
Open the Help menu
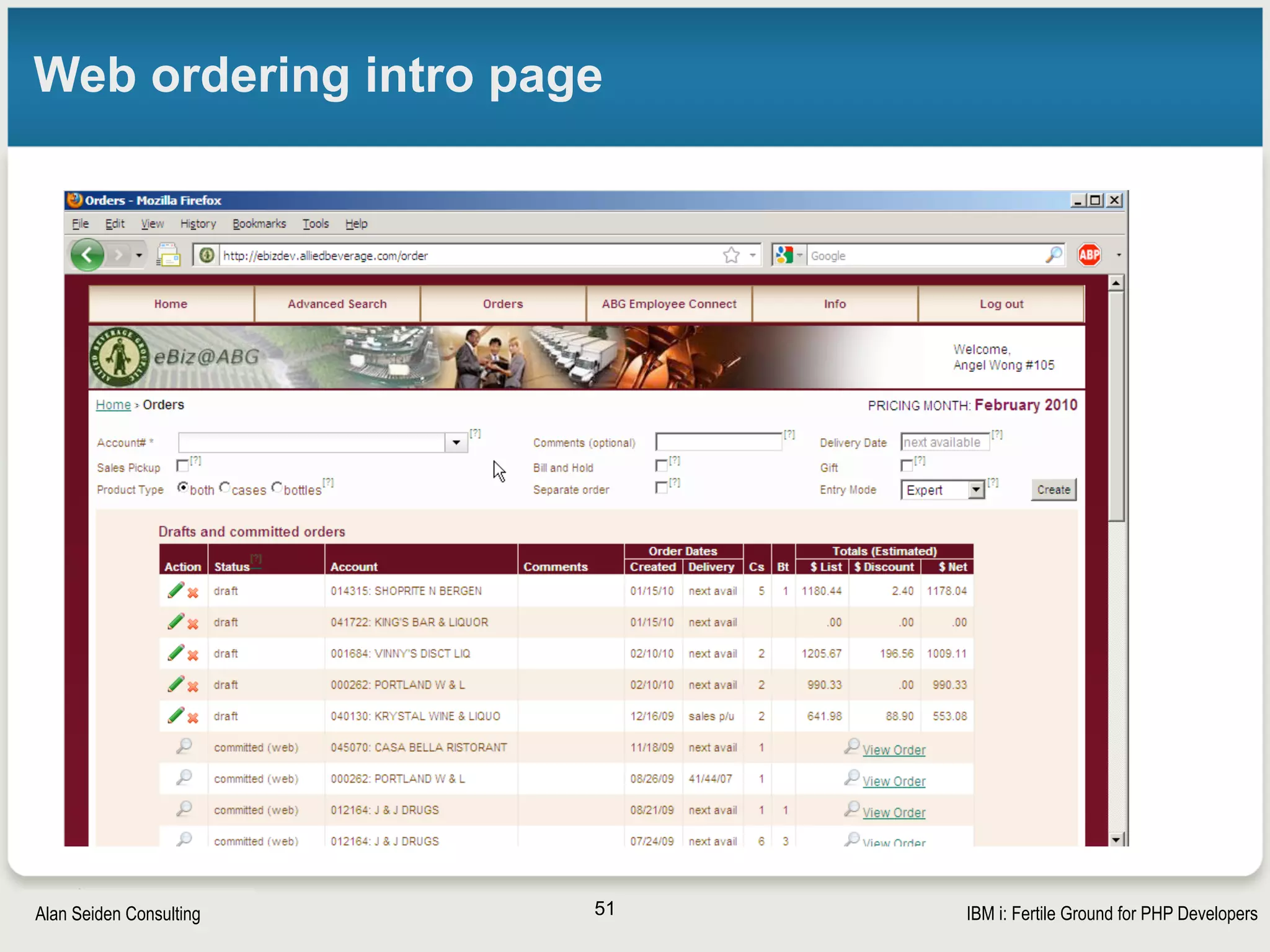(x=357, y=224)
